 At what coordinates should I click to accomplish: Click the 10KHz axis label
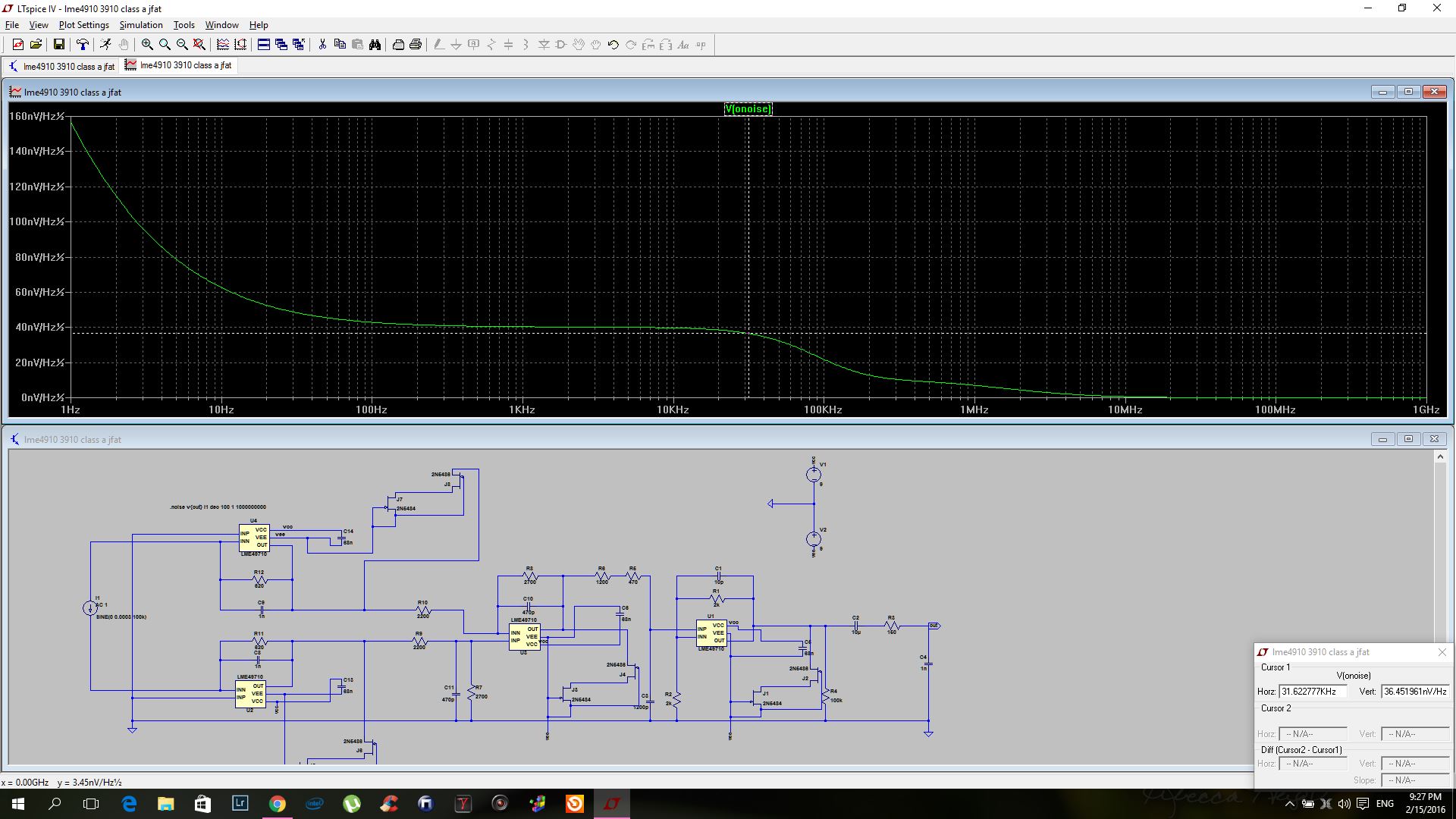coord(673,409)
